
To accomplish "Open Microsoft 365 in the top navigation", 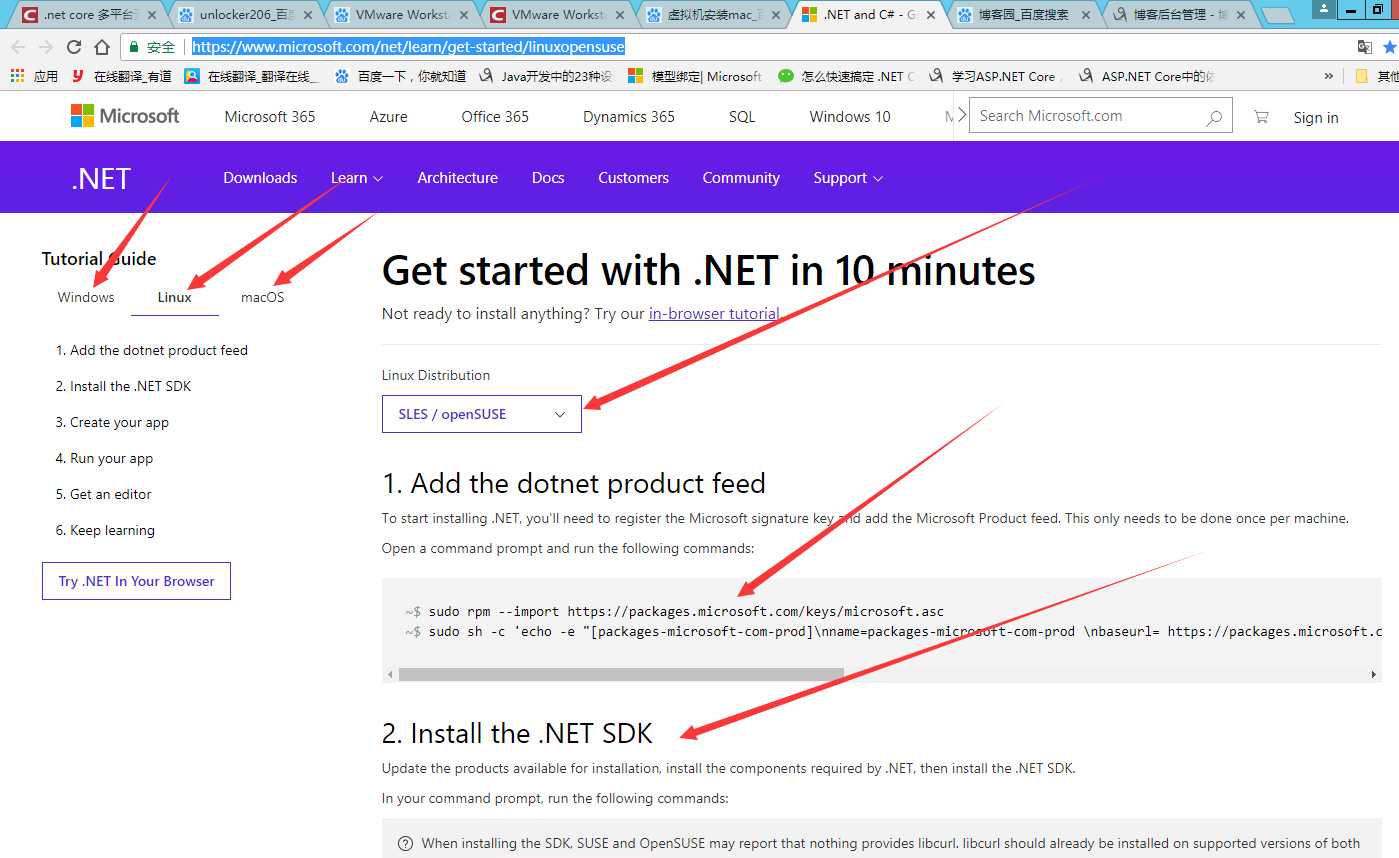I will (x=270, y=117).
